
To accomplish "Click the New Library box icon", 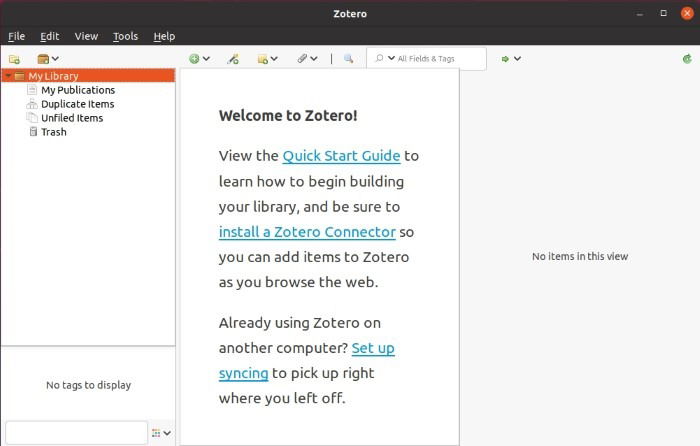I will click(x=43, y=59).
